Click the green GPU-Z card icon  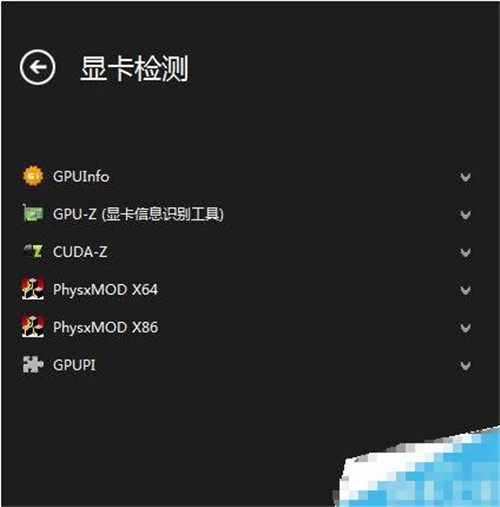click(33, 213)
